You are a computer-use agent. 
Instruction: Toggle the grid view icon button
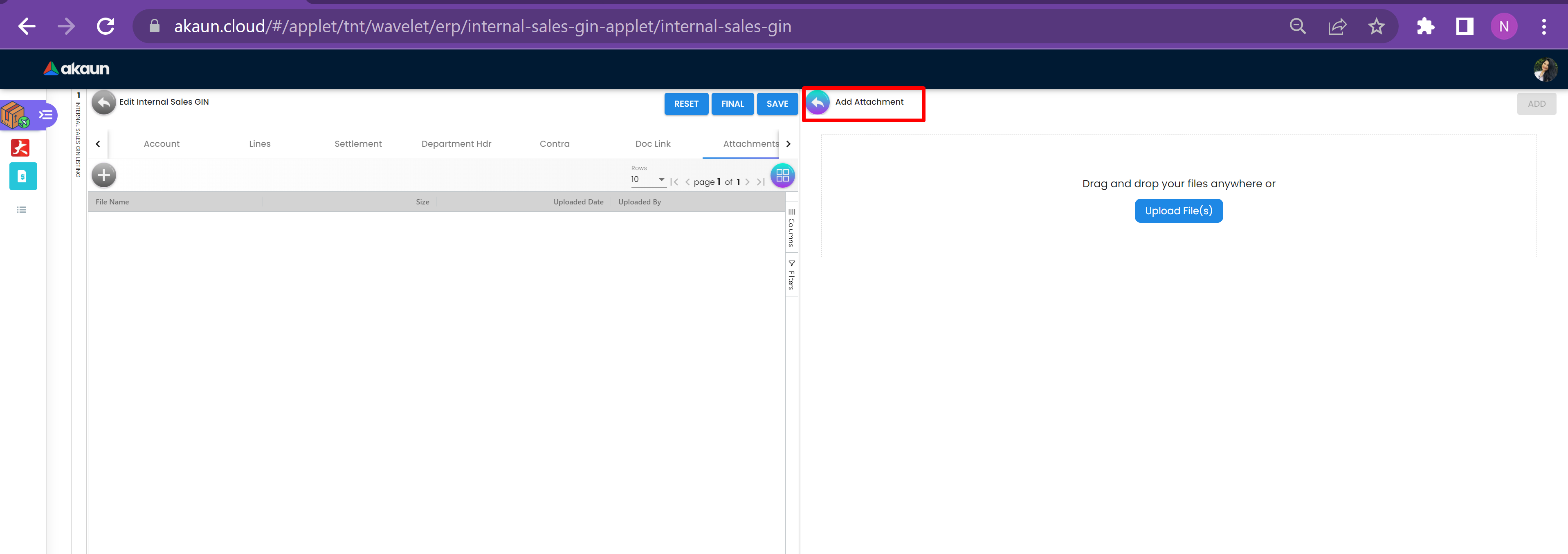(782, 175)
